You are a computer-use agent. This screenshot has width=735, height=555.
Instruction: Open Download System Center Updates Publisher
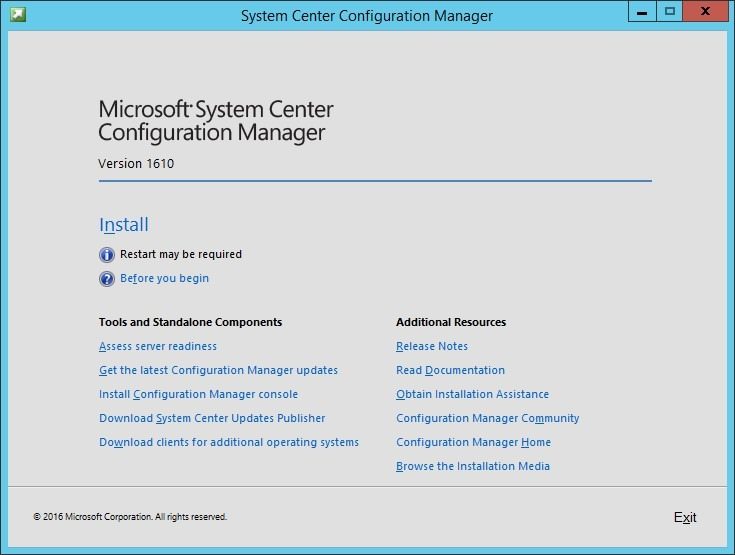[212, 418]
